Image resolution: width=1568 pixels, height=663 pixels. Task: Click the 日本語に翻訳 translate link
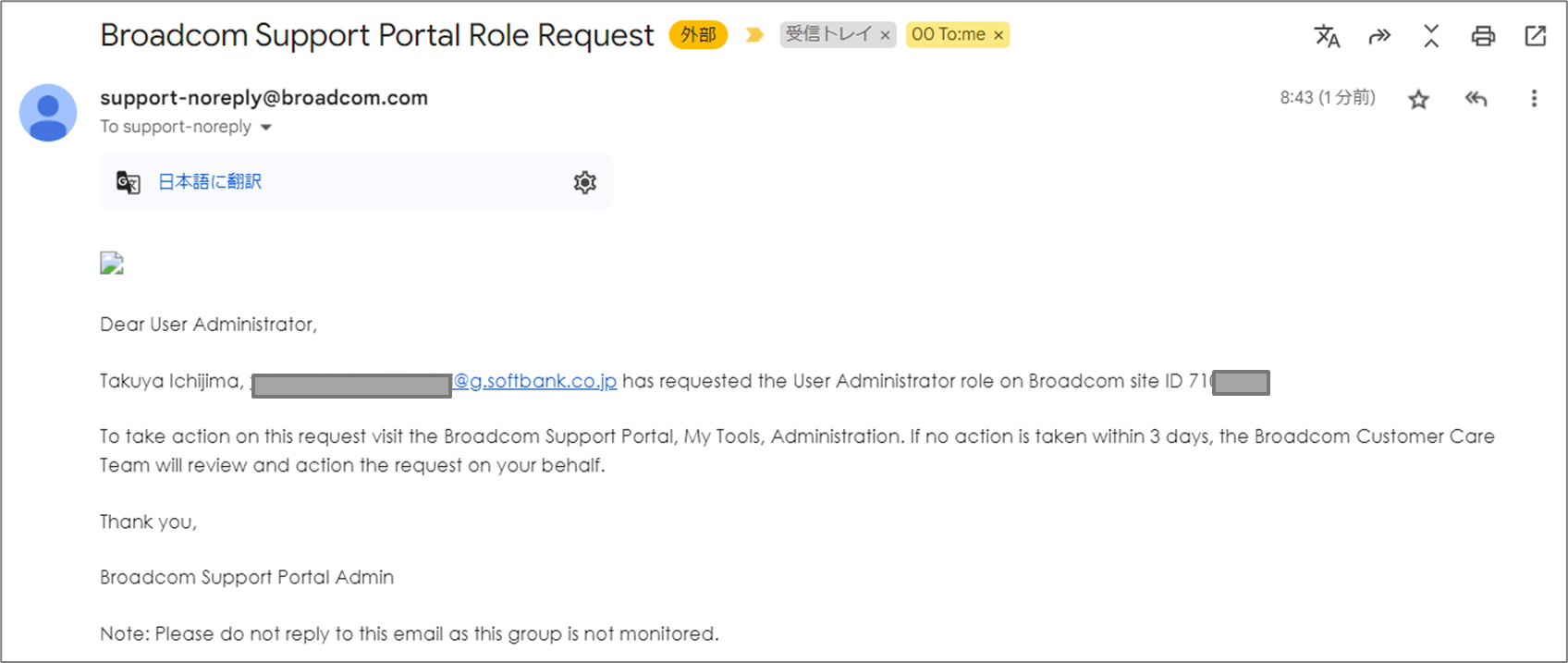(210, 182)
